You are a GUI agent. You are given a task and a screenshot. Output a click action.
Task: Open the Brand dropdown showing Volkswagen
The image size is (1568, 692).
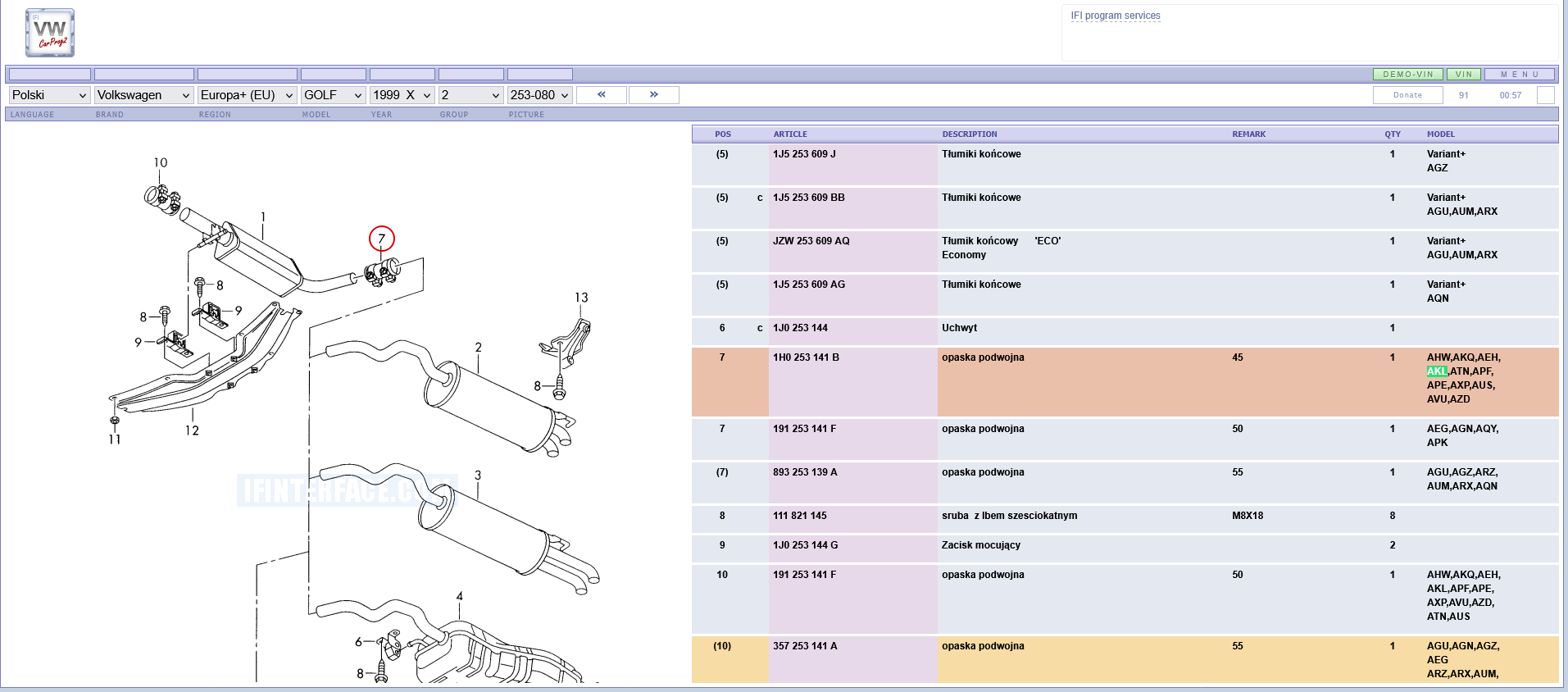pyautogui.click(x=144, y=95)
